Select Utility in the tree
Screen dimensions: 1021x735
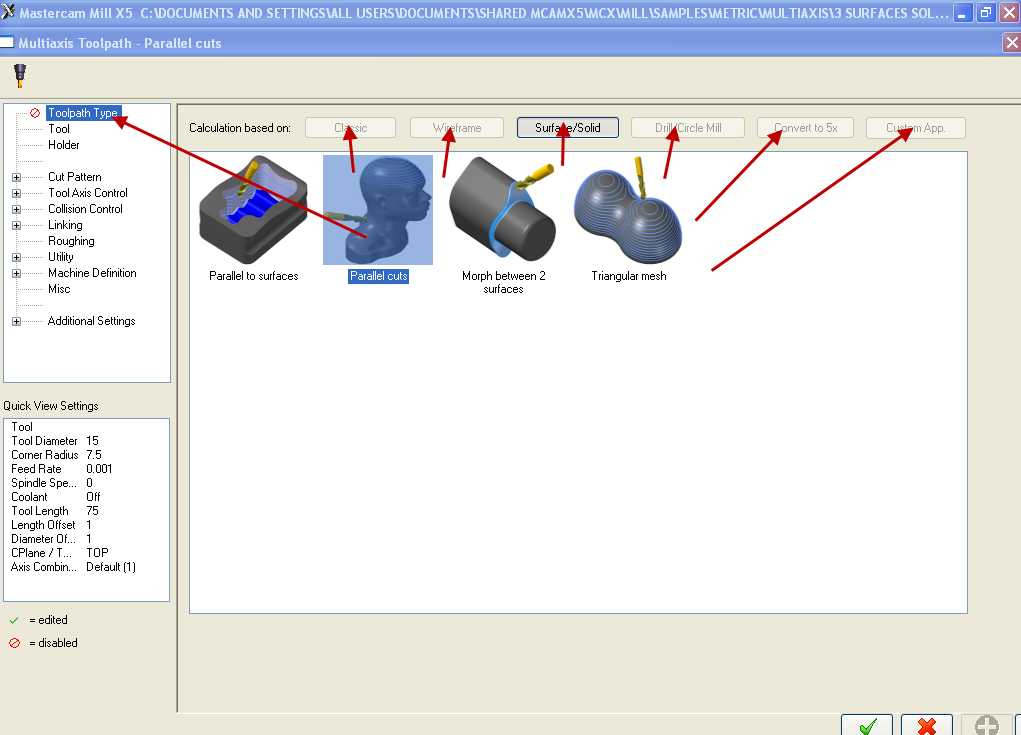(61, 257)
